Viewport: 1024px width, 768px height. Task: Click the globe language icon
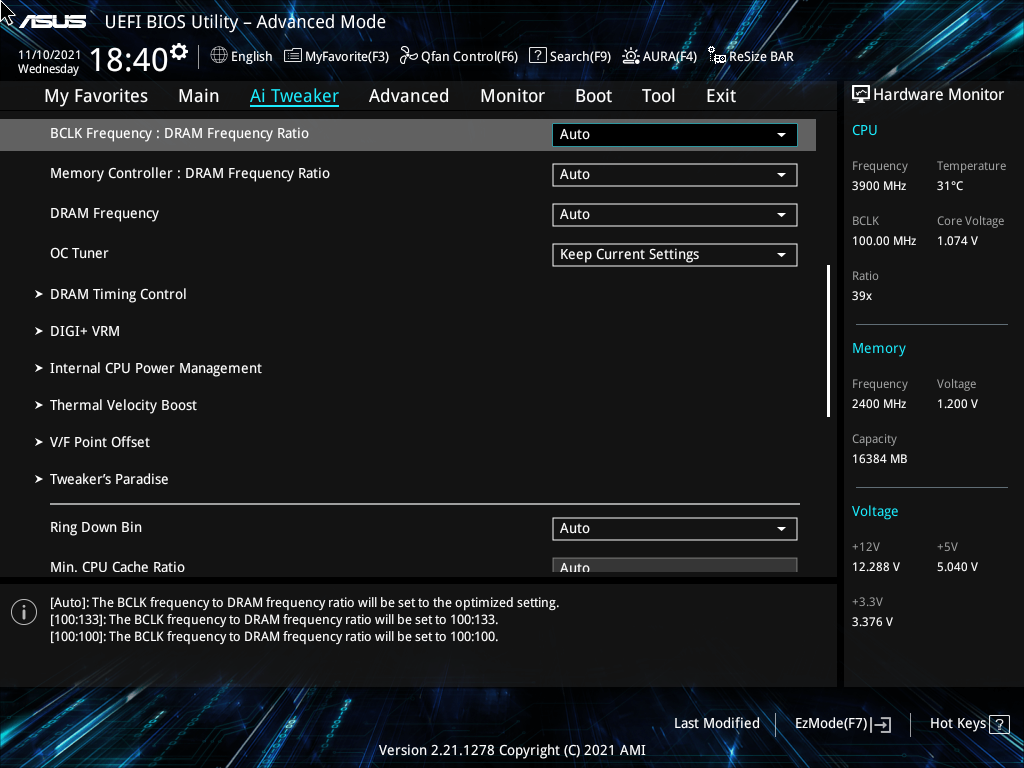(x=219, y=56)
